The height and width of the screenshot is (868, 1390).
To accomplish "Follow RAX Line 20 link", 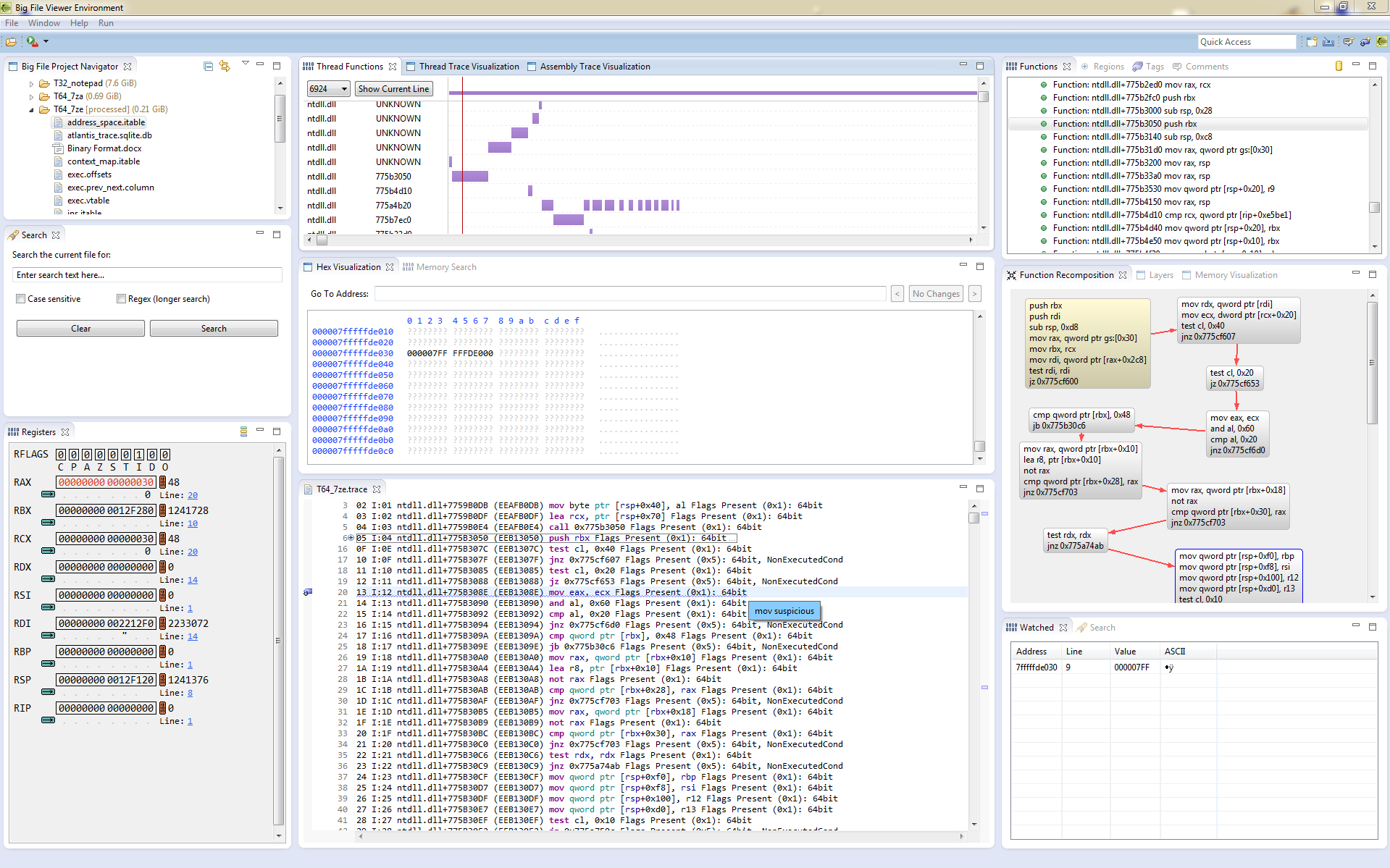I will [x=193, y=495].
